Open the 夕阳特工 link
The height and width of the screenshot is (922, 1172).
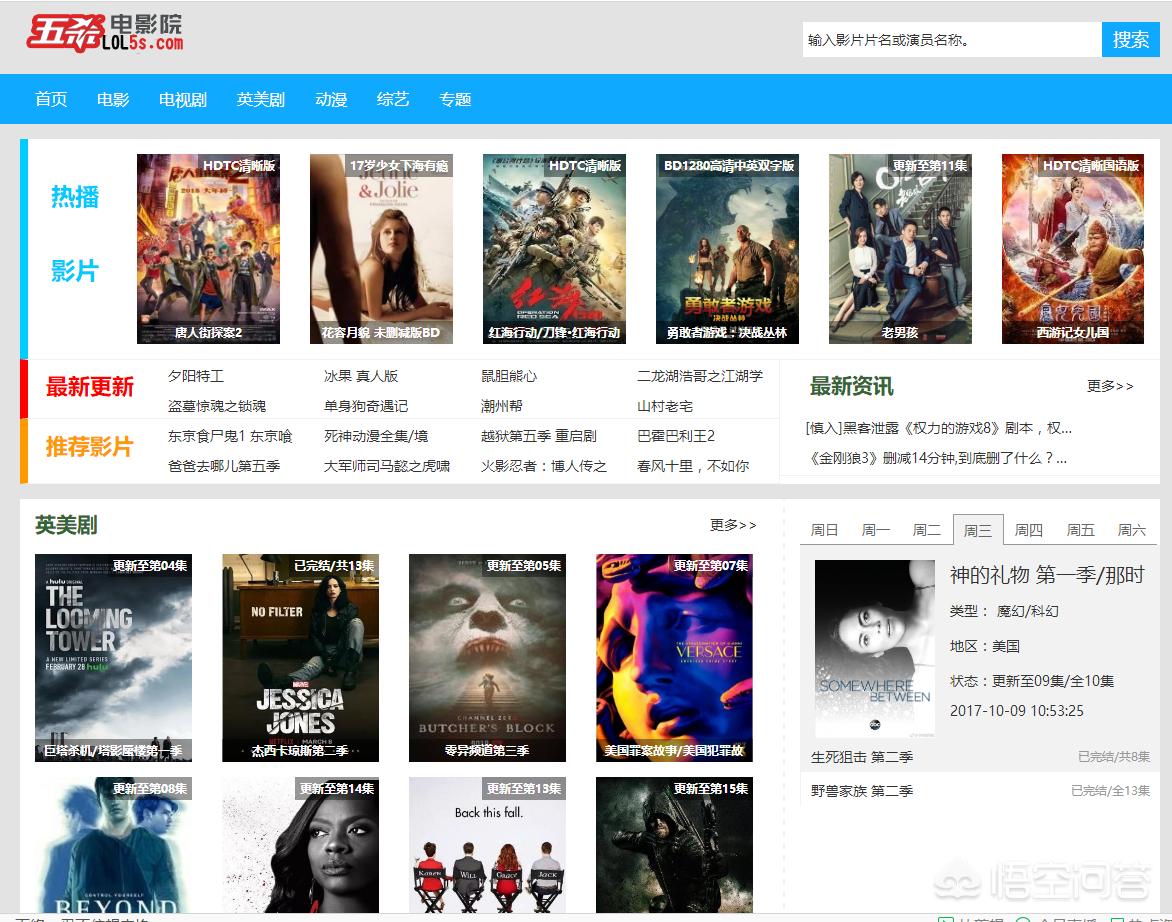(x=196, y=376)
